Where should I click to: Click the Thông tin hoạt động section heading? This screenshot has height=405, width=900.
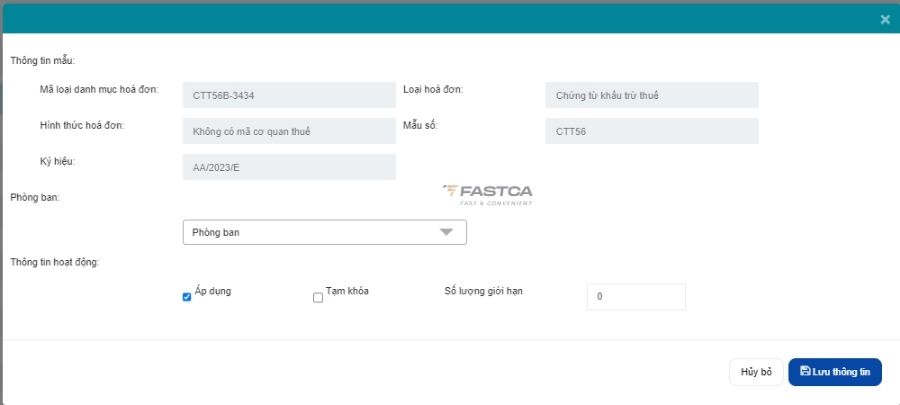pyautogui.click(x=54, y=262)
